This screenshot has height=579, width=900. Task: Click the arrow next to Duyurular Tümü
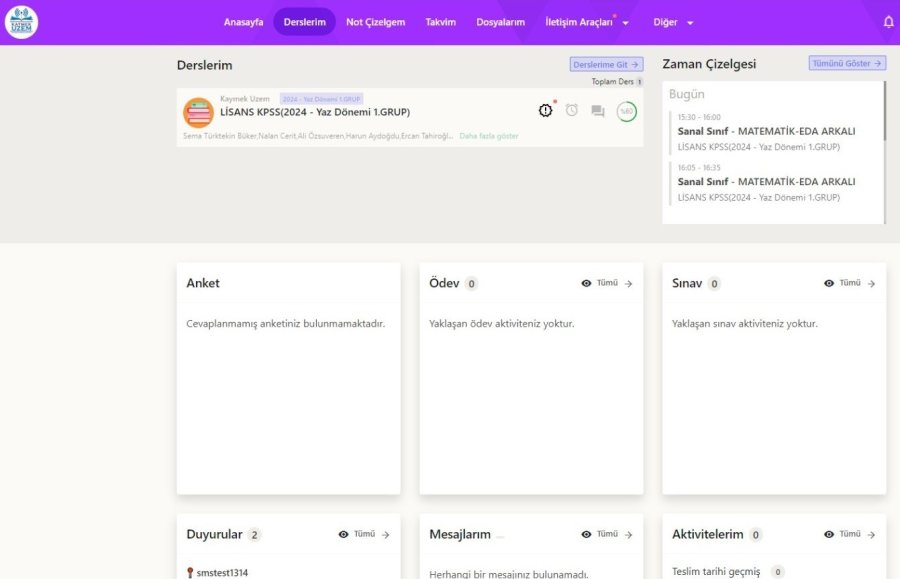point(386,535)
